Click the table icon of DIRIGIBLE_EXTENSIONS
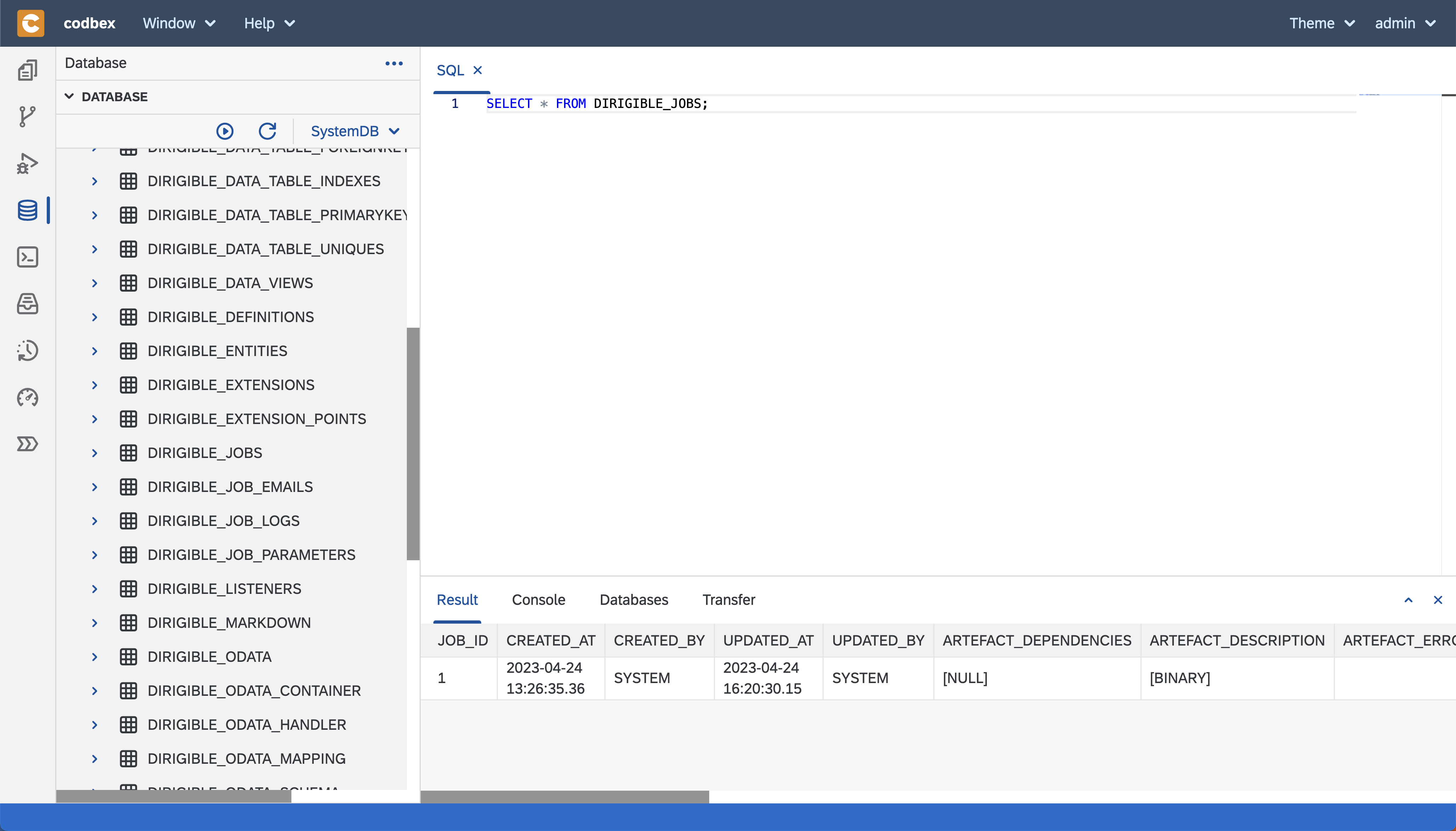Image resolution: width=1456 pixels, height=831 pixels. [129, 385]
